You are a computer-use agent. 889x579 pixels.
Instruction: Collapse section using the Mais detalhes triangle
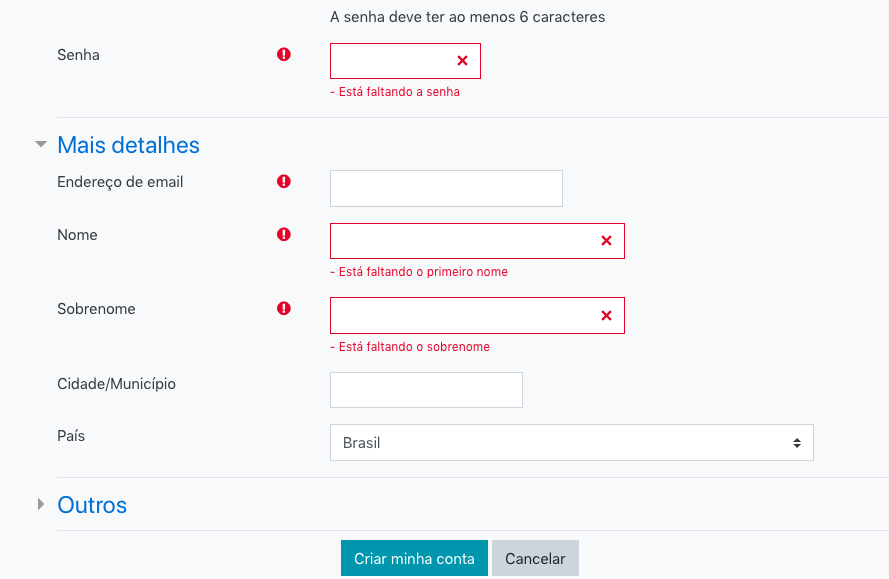[x=41, y=144]
